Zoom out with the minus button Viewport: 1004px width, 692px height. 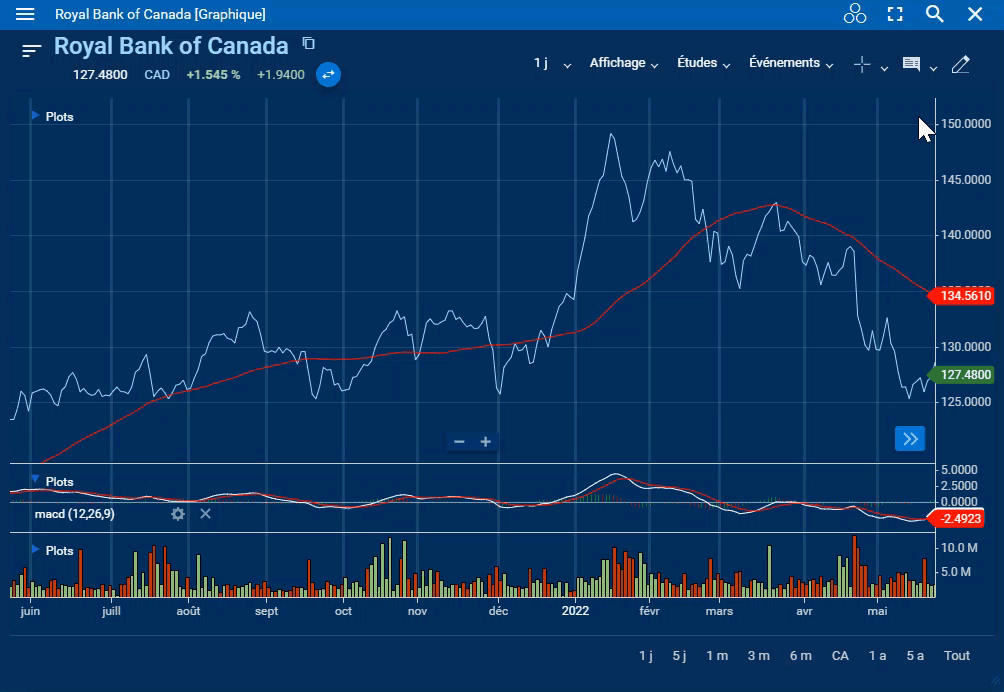[459, 442]
